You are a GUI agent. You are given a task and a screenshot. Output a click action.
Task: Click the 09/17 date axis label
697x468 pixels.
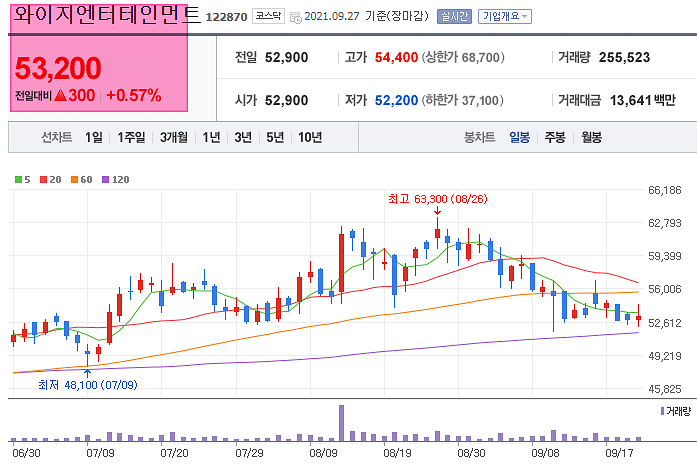click(619, 453)
